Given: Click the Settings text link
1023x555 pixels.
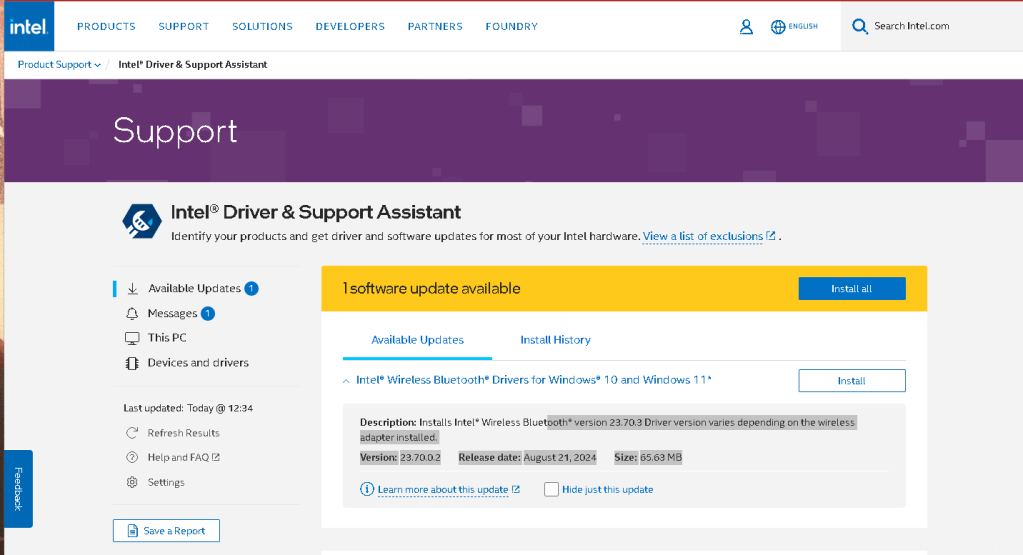Looking at the screenshot, I should (166, 483).
